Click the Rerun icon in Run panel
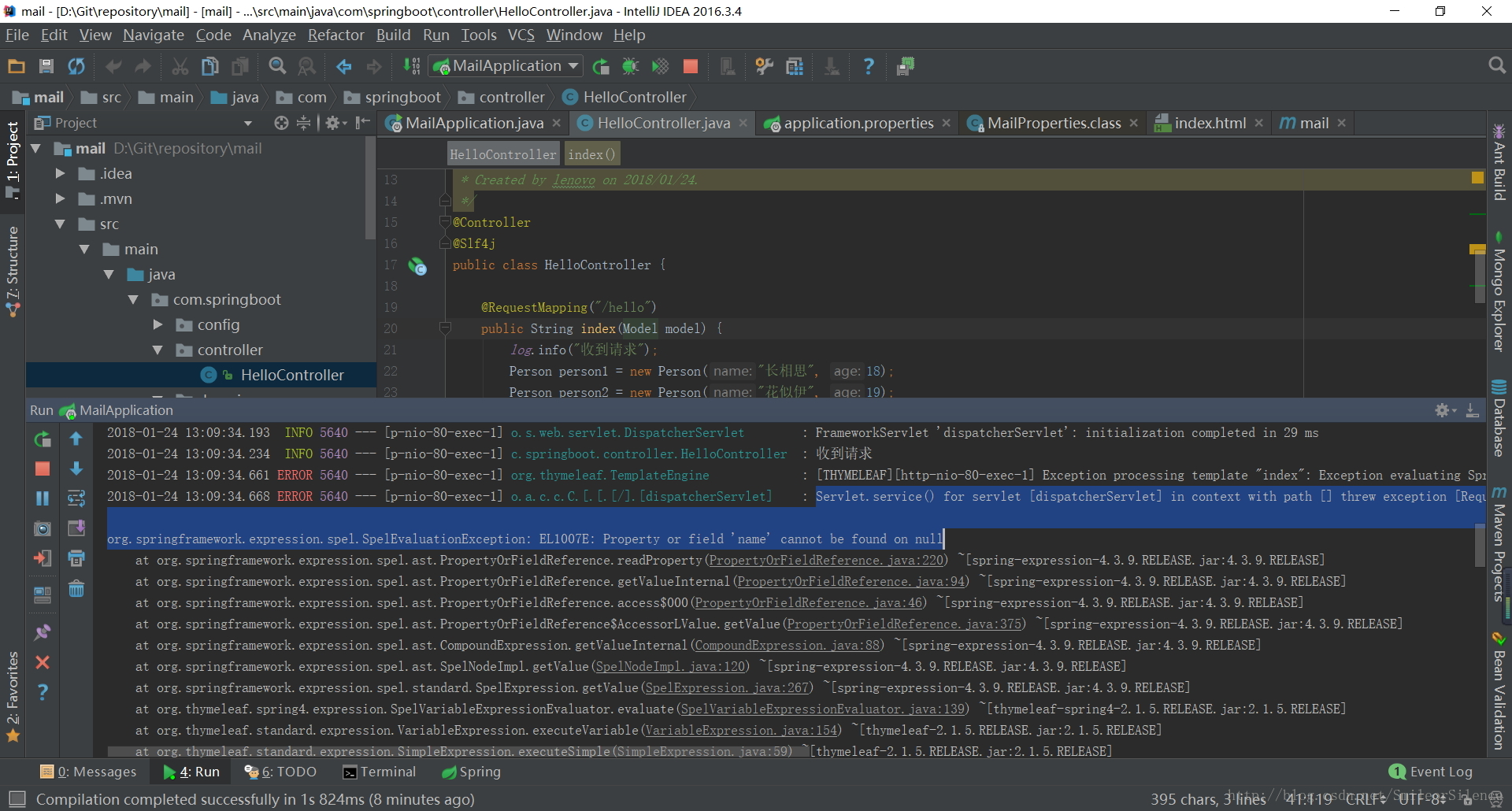The height and width of the screenshot is (811, 1512). (x=43, y=439)
